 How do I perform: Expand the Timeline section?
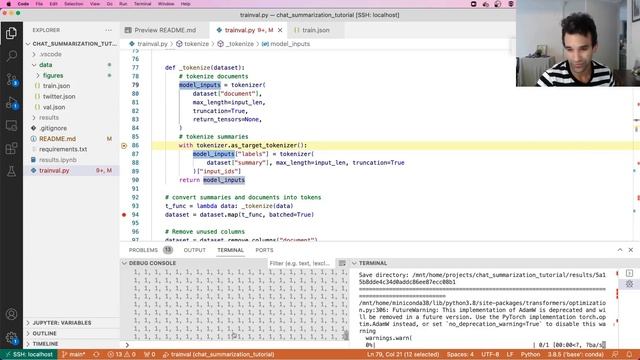coord(71,344)
